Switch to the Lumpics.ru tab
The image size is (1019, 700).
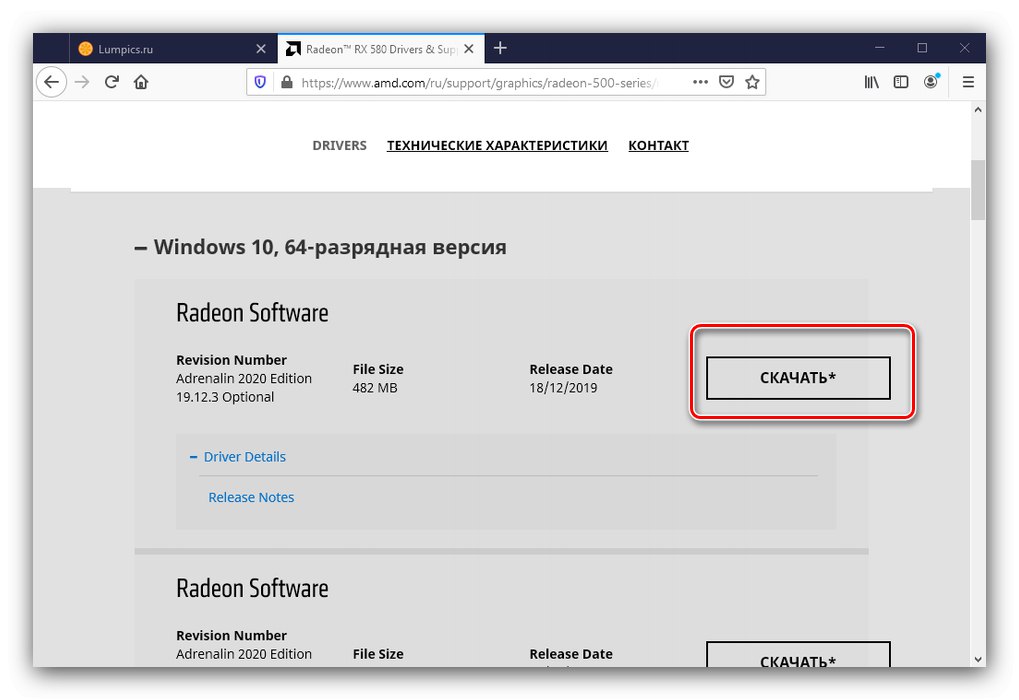pyautogui.click(x=173, y=49)
